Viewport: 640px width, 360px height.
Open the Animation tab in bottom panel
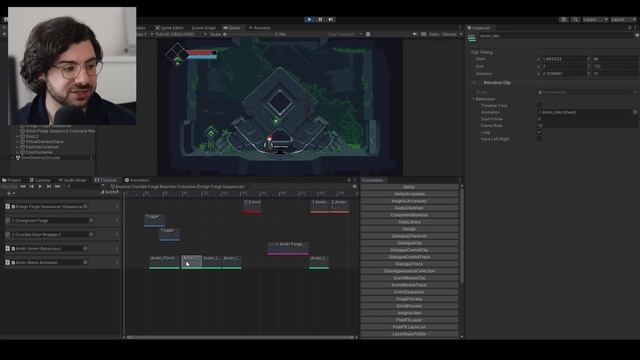coord(137,180)
